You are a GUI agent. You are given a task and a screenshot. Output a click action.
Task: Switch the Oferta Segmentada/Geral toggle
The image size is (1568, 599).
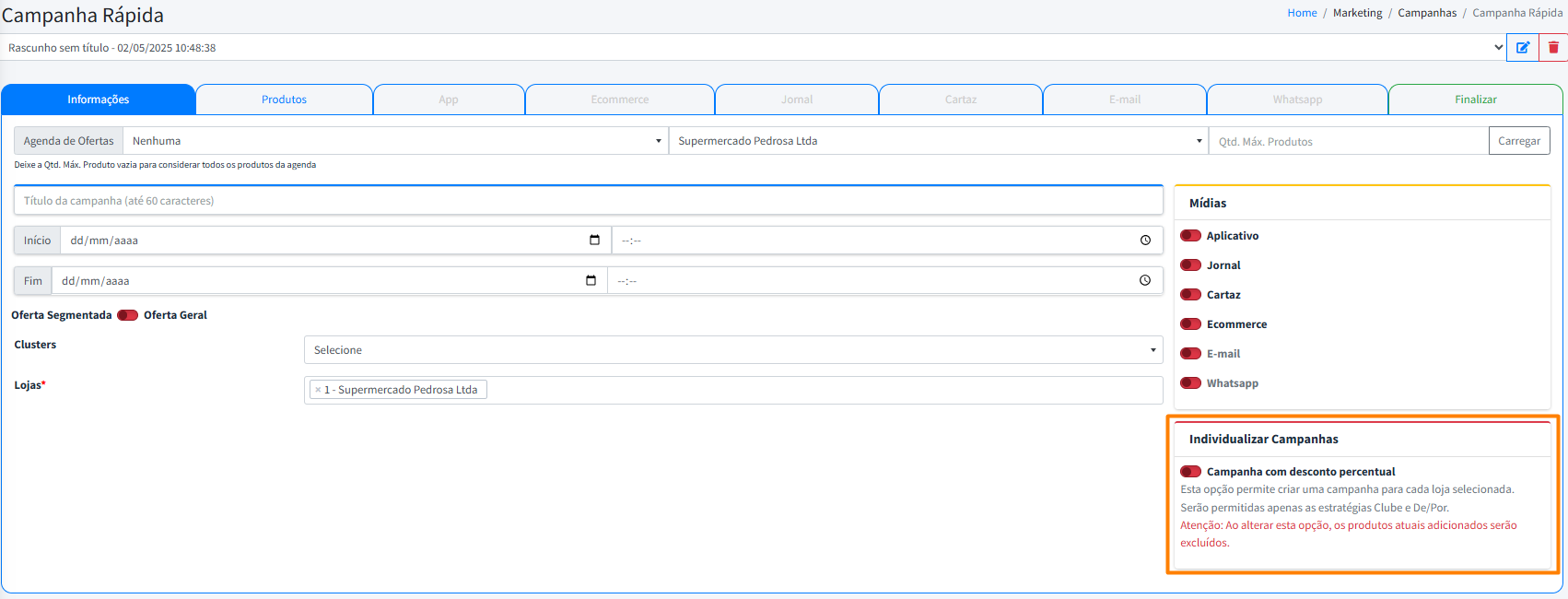pos(127,315)
